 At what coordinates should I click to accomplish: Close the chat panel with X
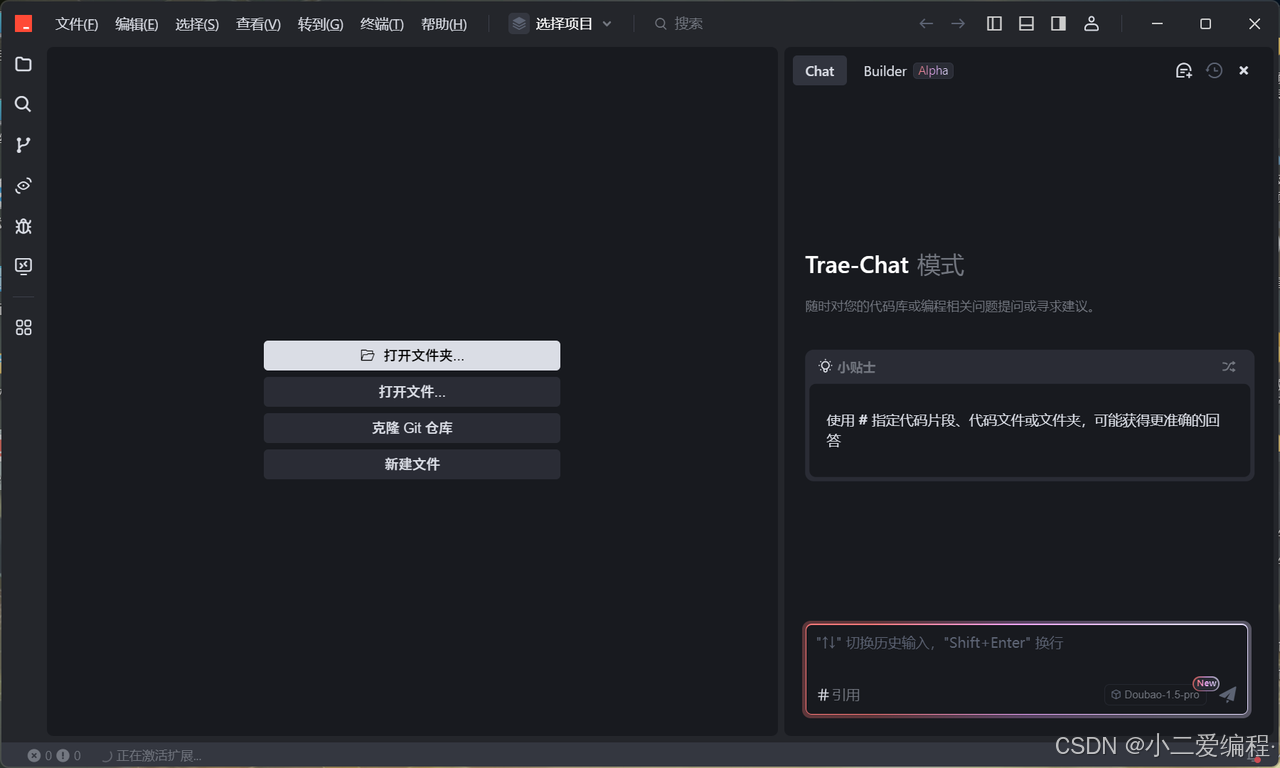[x=1244, y=70]
